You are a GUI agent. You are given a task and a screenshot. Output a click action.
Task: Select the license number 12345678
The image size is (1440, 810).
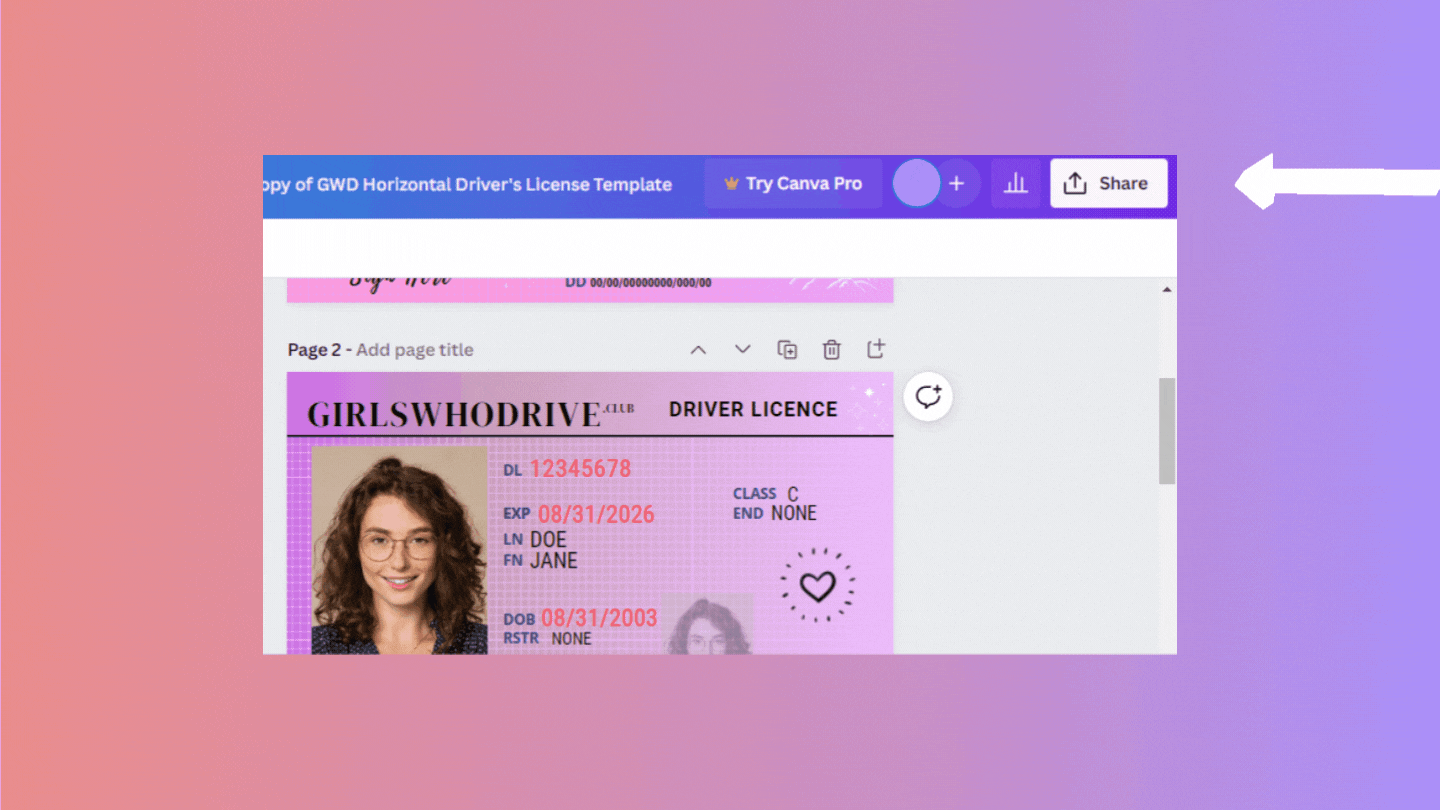[580, 468]
